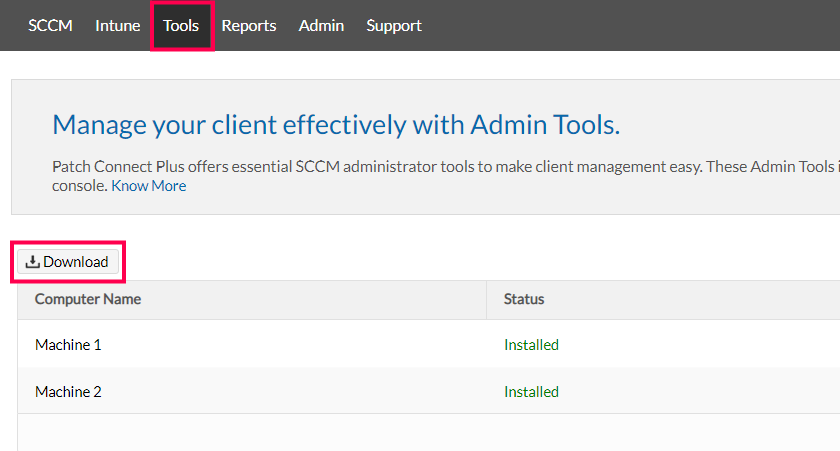Screen dimensions: 840x451
Task: Click the download arrow icon
Action: coord(32,262)
